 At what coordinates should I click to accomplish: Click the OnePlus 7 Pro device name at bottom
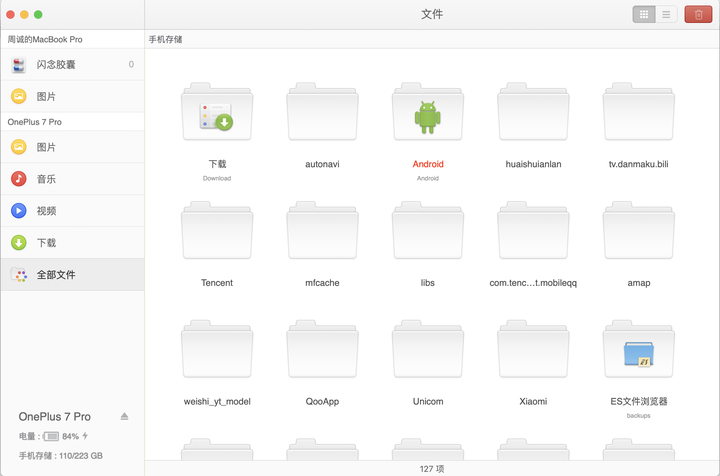click(55, 417)
